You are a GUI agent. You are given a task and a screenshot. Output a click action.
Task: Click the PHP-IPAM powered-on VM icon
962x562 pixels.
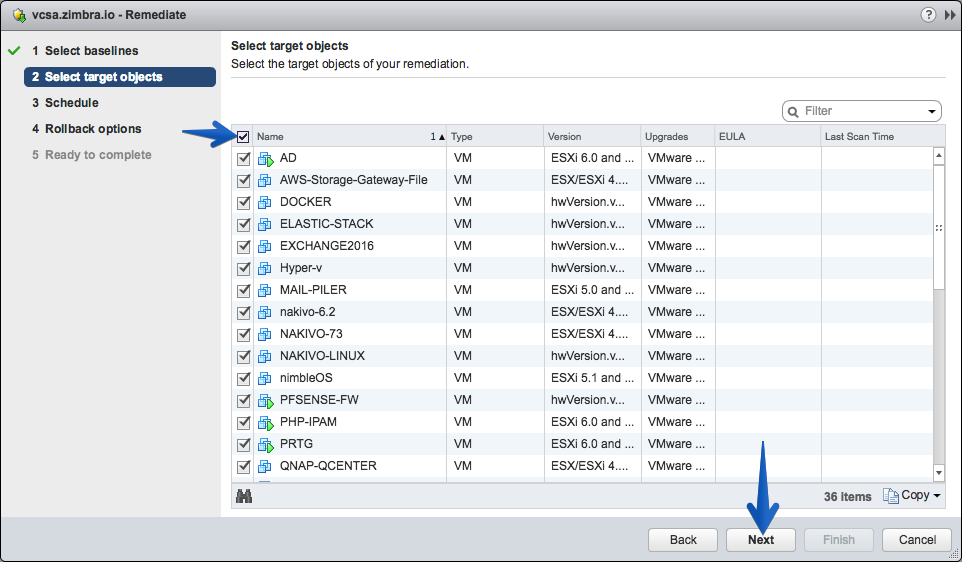[x=265, y=423]
